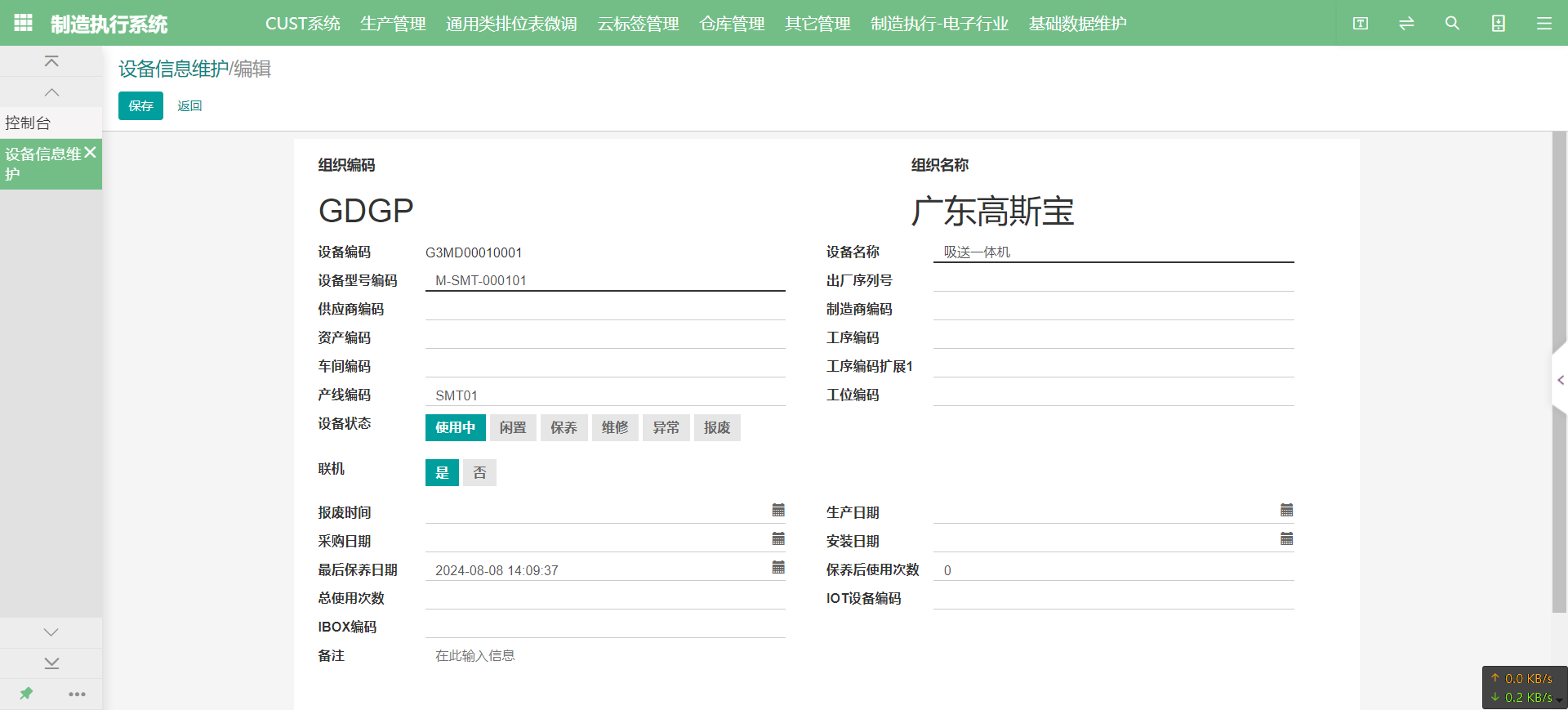Screen dimensions: 1568x710
Task: Open the 制造执行-电子行业 menu
Action: [x=939, y=24]
